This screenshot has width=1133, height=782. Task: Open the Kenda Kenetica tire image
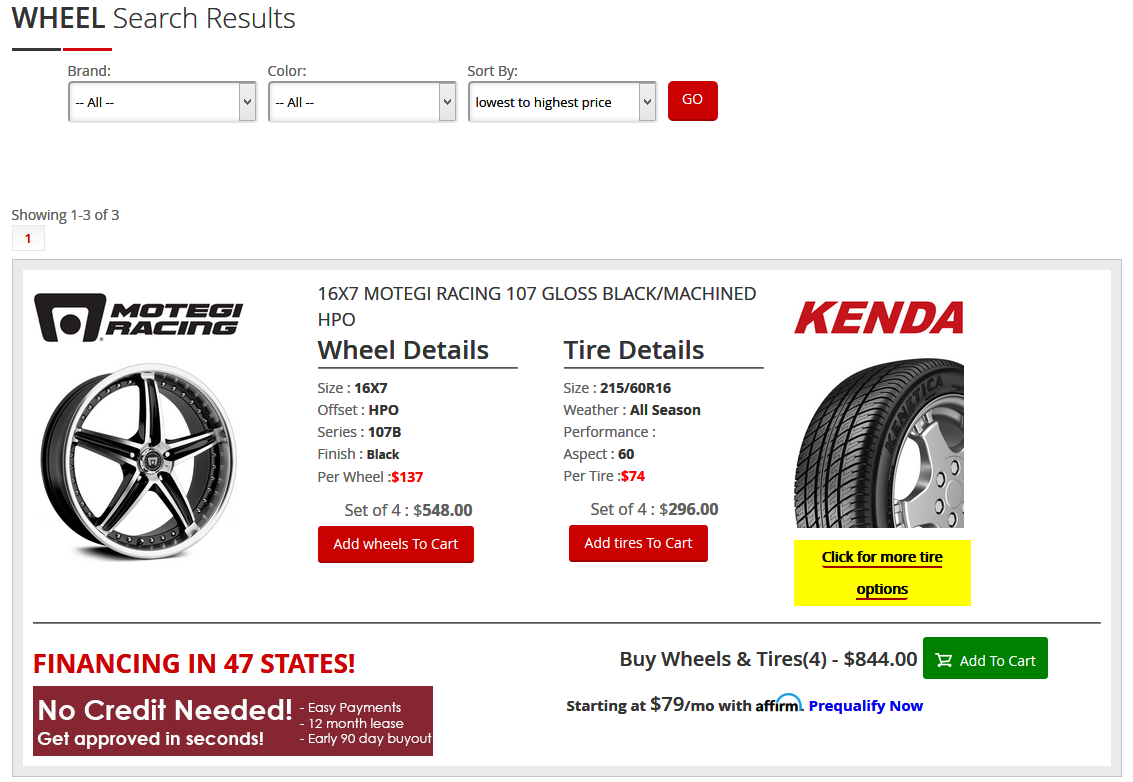point(879,443)
